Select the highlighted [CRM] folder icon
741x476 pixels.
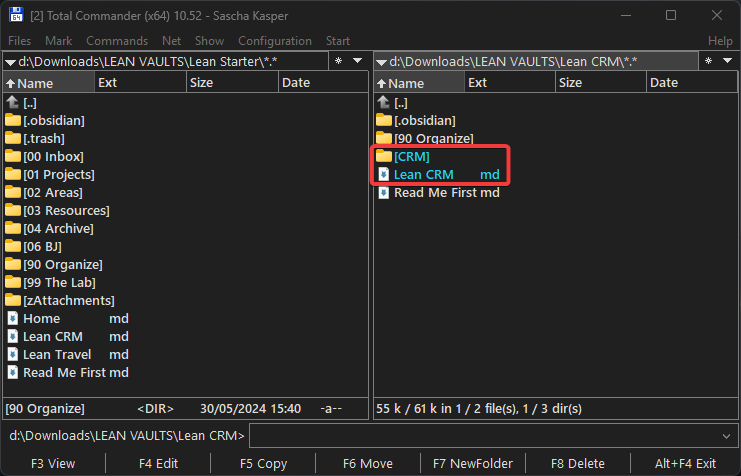pyautogui.click(x=384, y=156)
